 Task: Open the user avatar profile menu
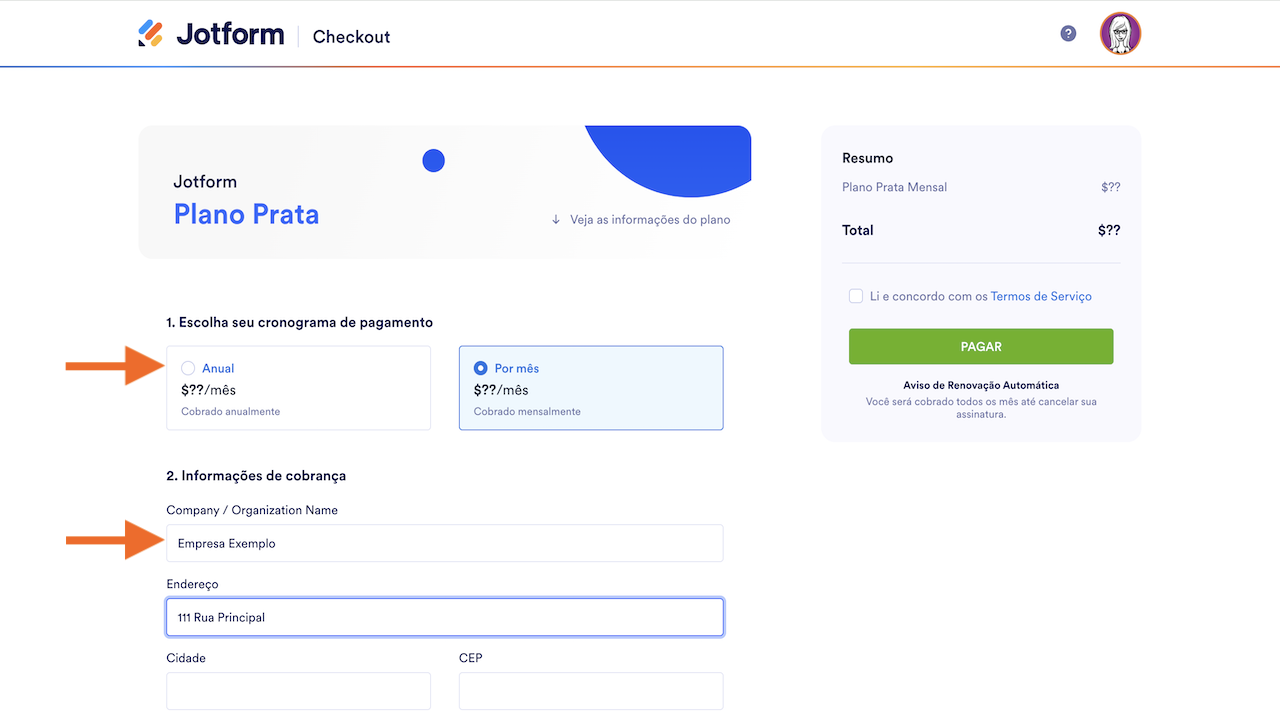pos(1120,34)
